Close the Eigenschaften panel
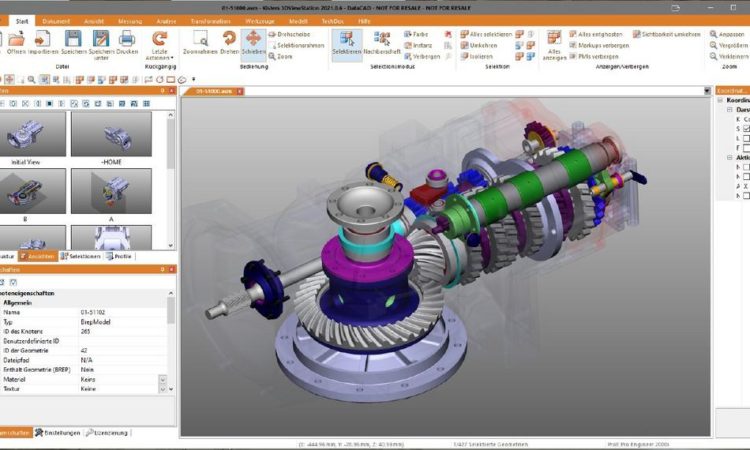This screenshot has height=450, width=750. tap(171, 270)
